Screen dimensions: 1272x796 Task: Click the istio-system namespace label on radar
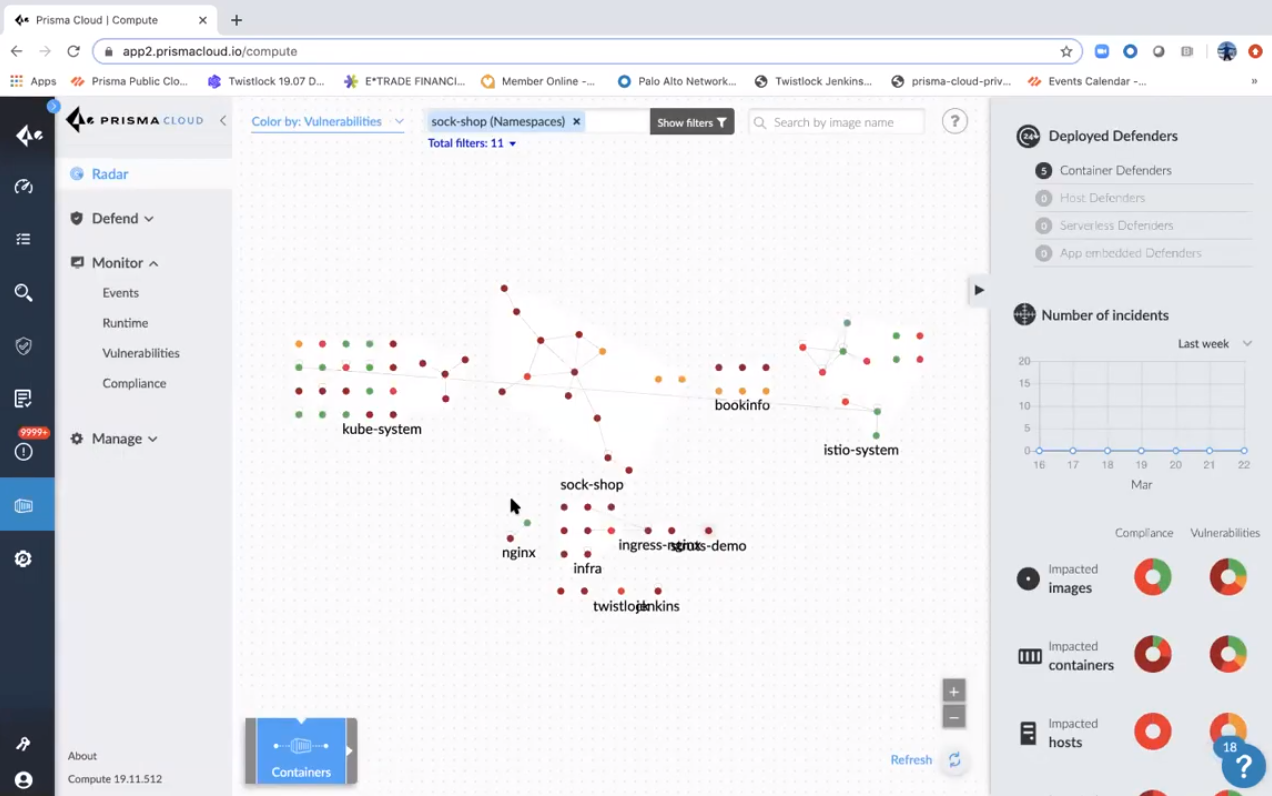pos(861,450)
